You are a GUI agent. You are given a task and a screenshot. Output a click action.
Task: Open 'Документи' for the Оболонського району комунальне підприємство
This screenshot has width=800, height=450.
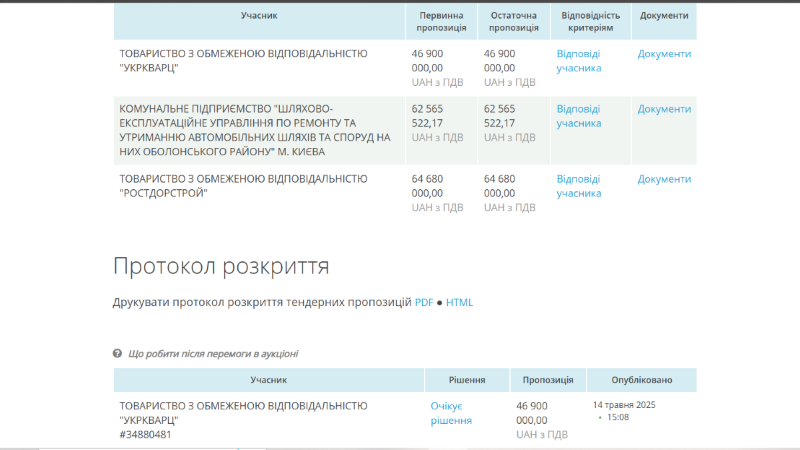point(664,109)
